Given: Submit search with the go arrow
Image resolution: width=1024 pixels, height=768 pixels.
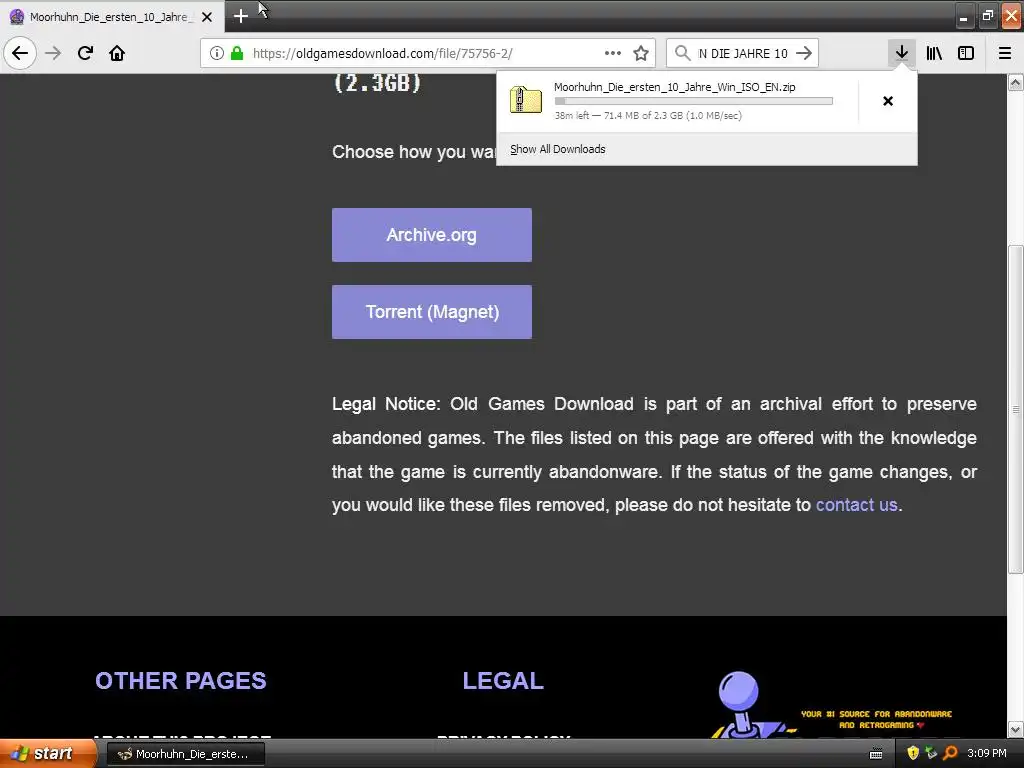Looking at the screenshot, I should [804, 53].
